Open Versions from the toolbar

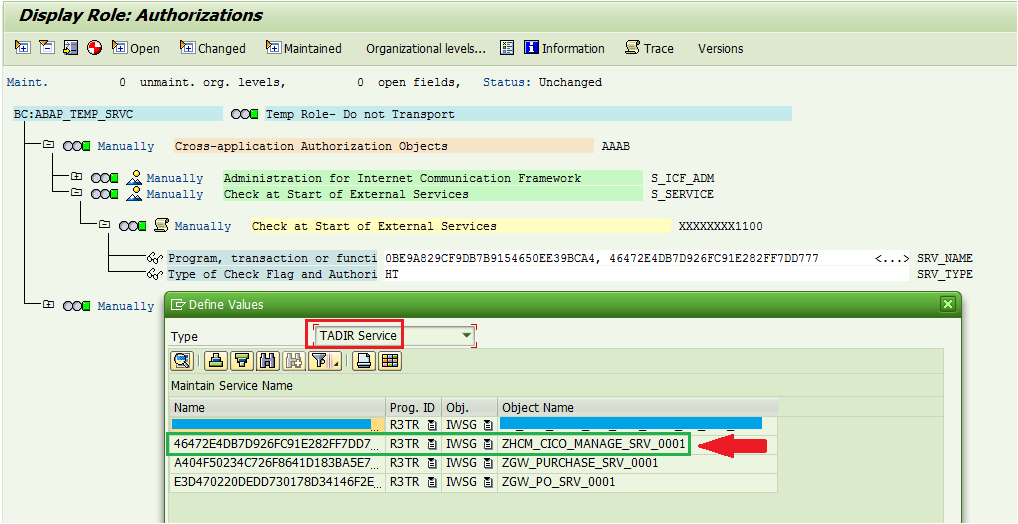(721, 49)
